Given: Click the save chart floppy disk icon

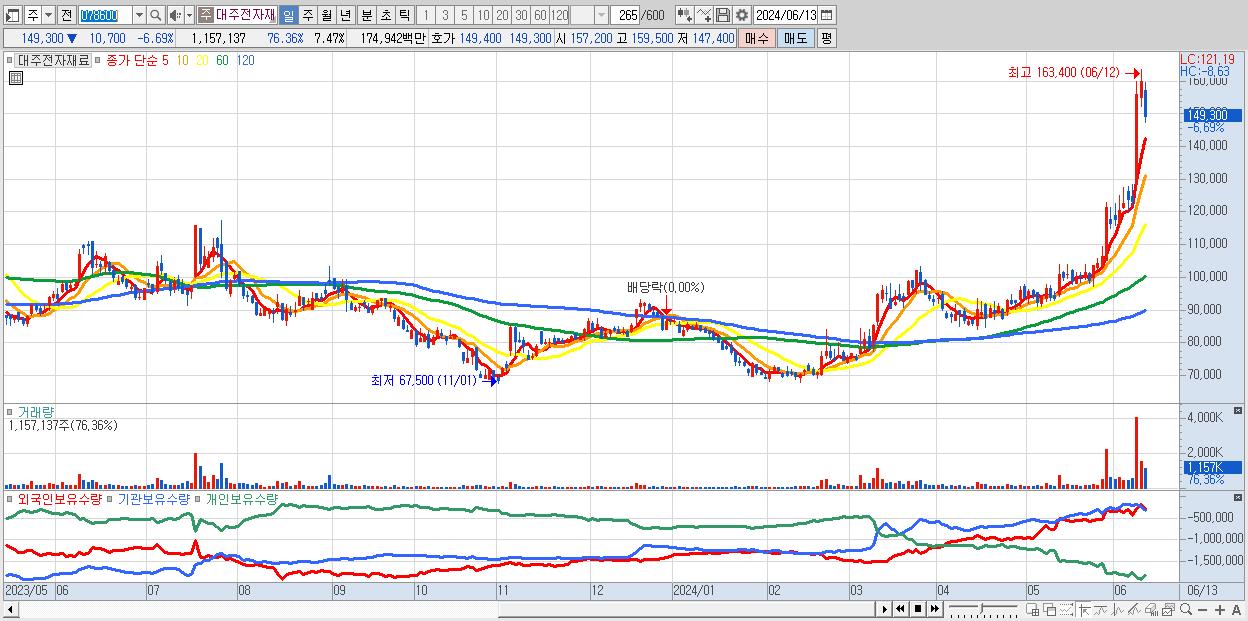Looking at the screenshot, I should coord(723,15).
